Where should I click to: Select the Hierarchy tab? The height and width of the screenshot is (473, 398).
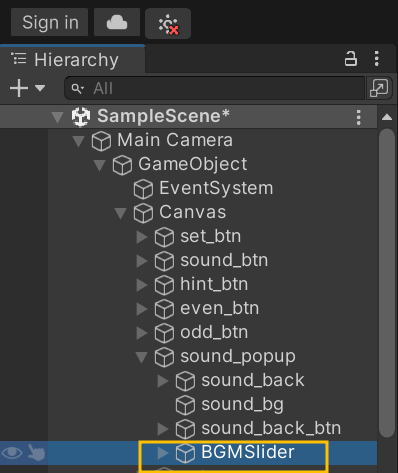[72, 60]
